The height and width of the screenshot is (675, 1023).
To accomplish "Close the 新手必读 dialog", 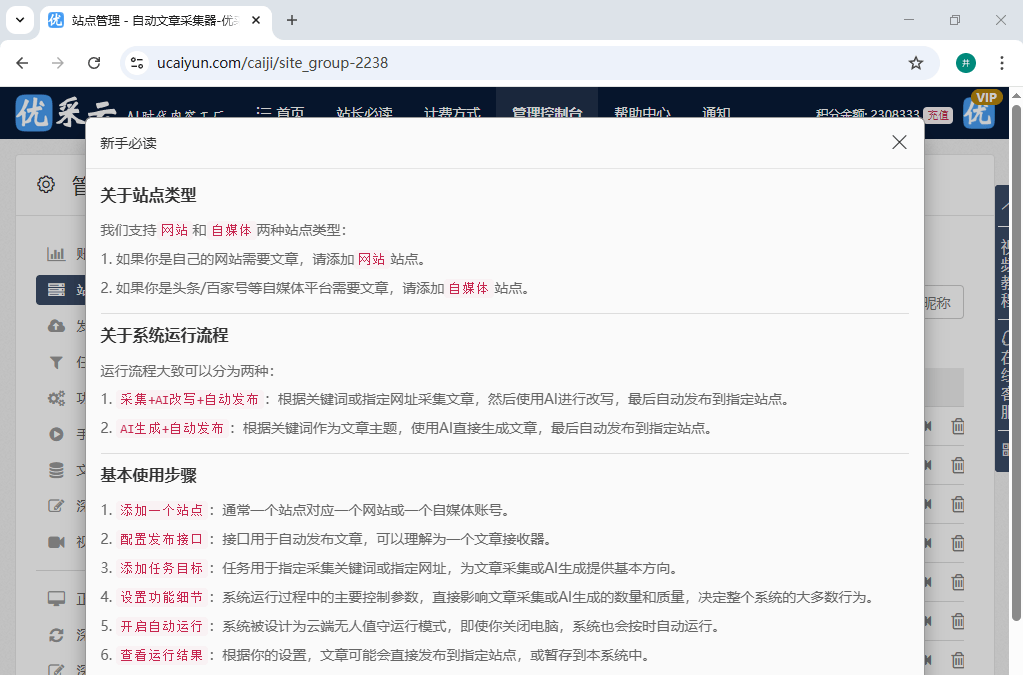I will [899, 142].
